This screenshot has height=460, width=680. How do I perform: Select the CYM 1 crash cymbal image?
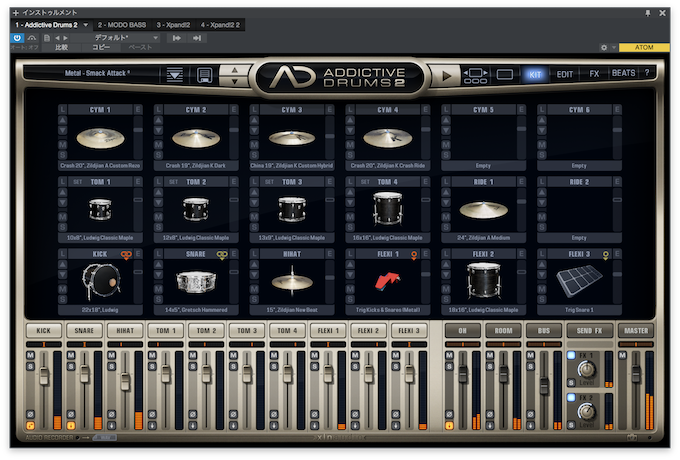coord(100,138)
